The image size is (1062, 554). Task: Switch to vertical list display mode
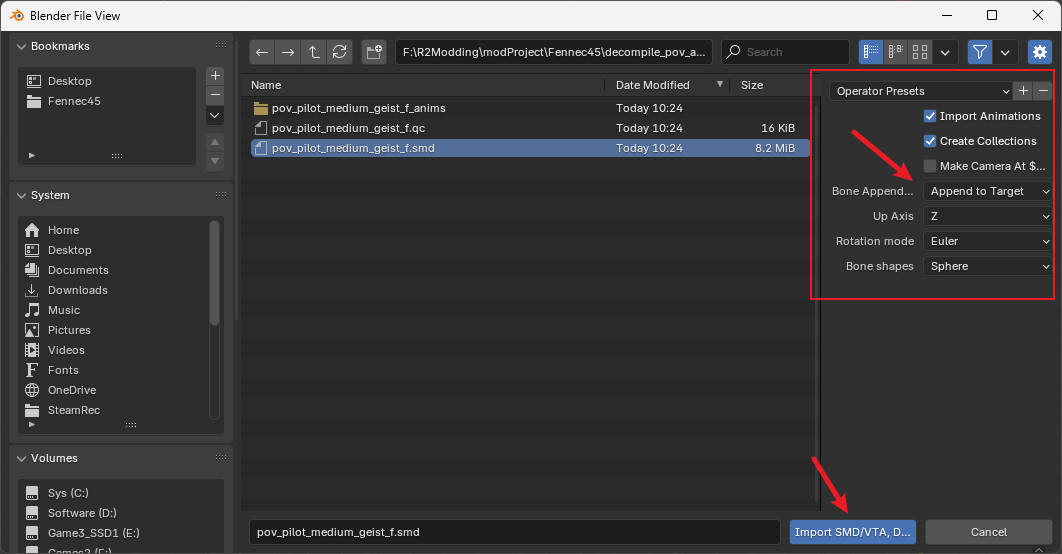(x=871, y=52)
